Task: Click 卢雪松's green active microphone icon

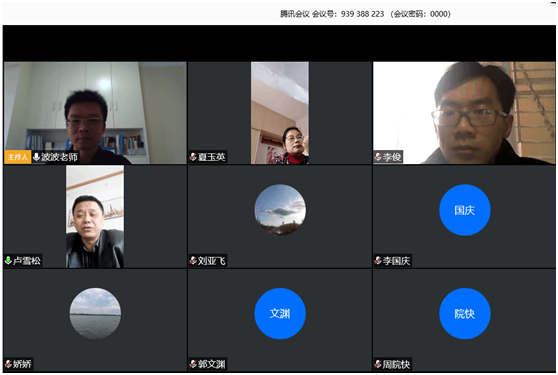Action: coord(8,260)
